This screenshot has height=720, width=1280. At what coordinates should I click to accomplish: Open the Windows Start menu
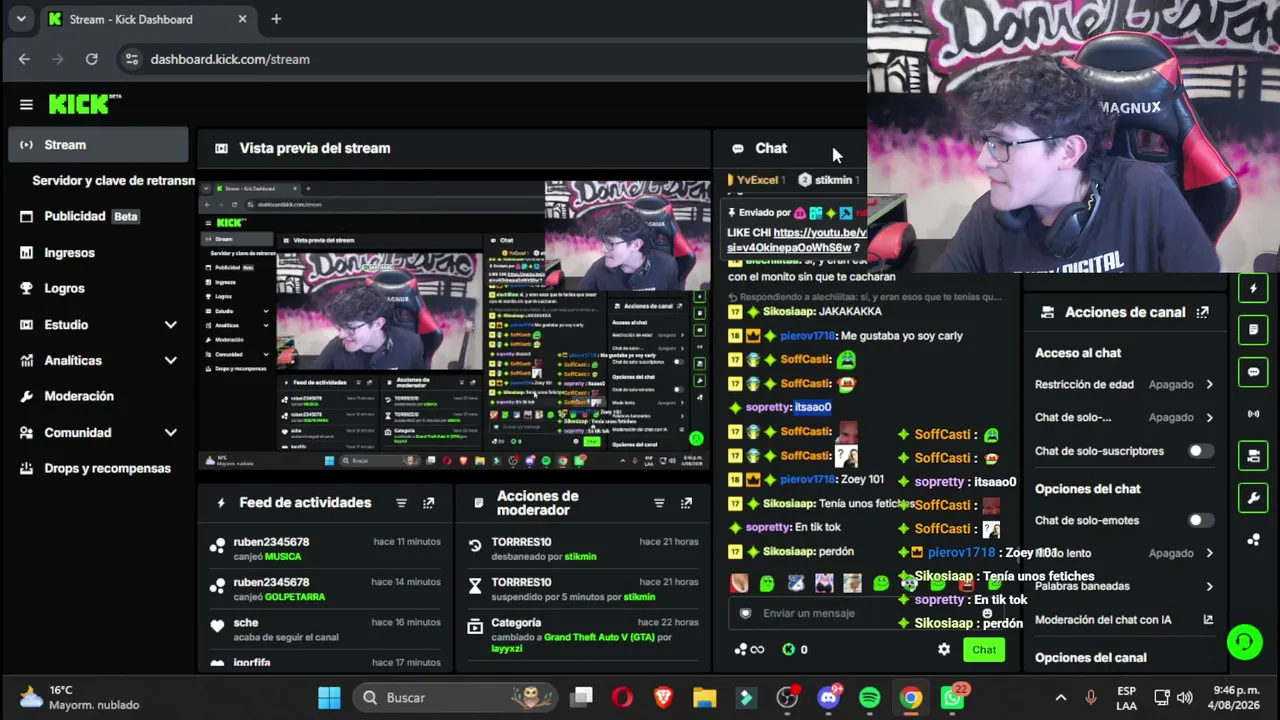click(x=330, y=697)
